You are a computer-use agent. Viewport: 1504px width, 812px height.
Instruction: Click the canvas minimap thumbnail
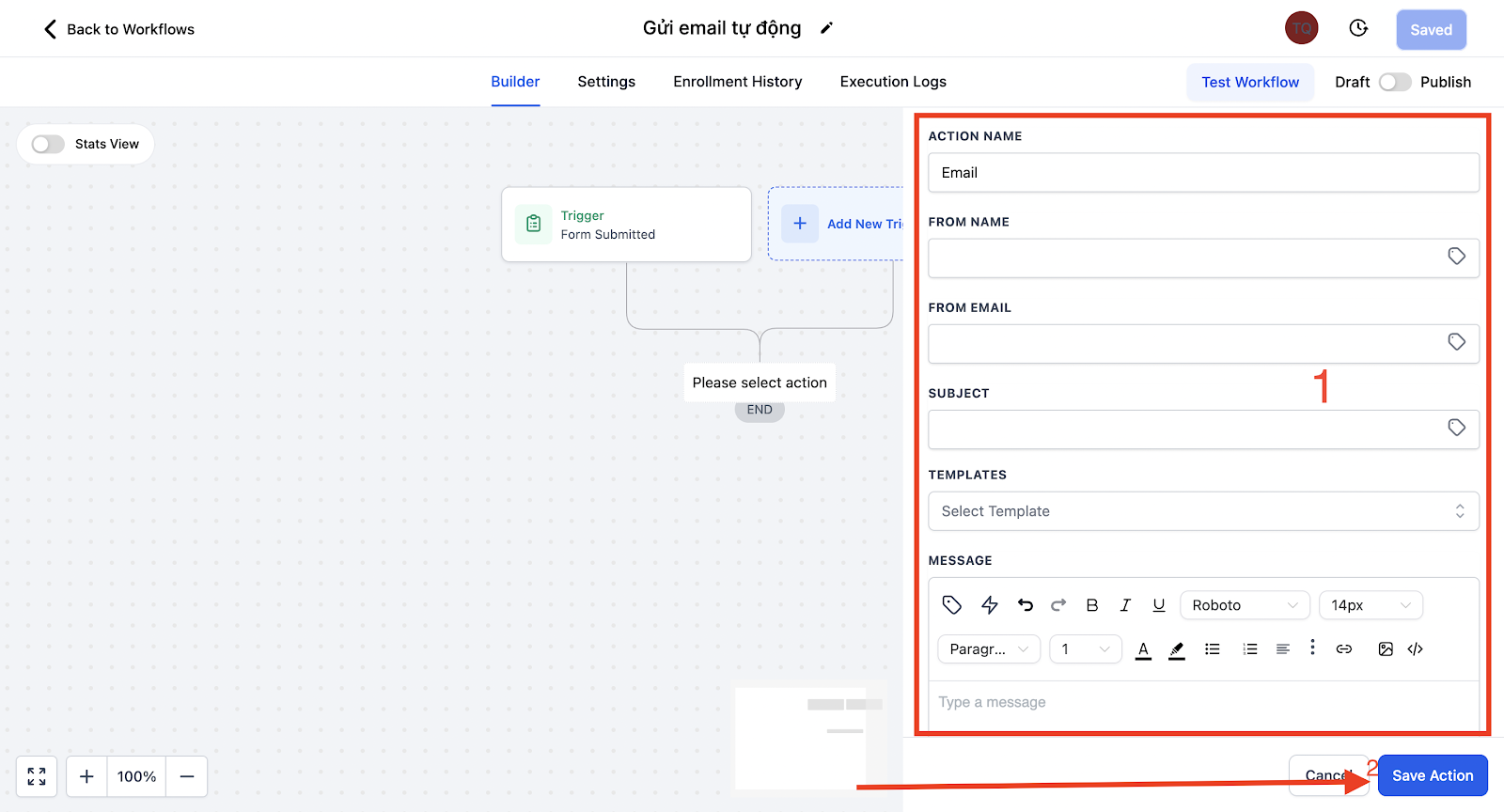pos(809,738)
